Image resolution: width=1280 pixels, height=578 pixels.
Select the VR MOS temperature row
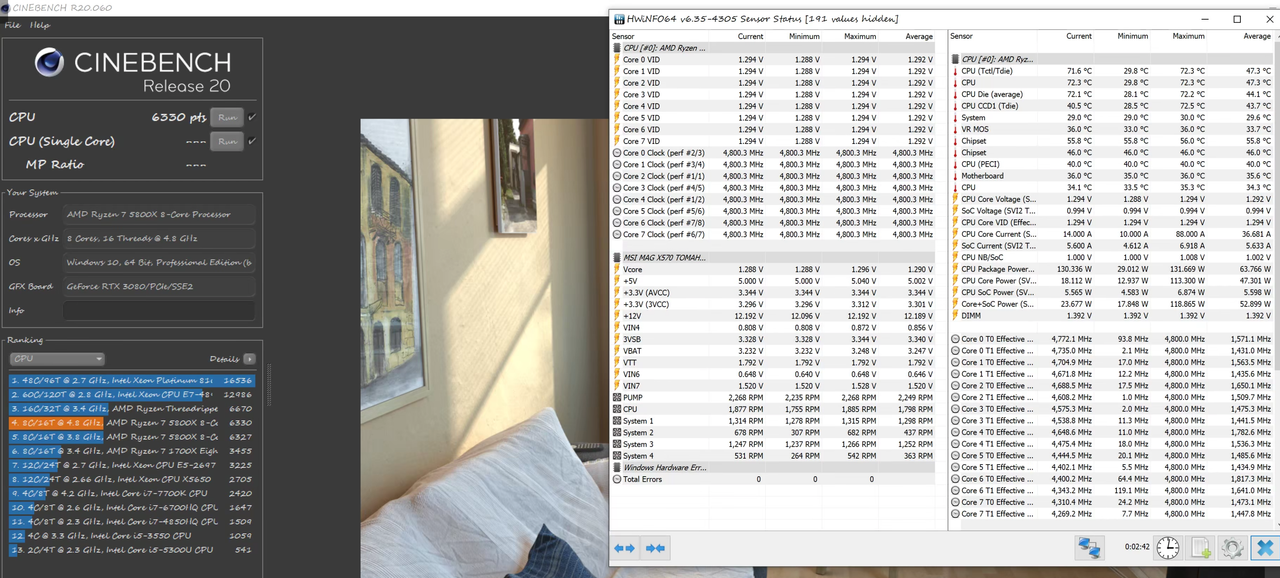1113,129
